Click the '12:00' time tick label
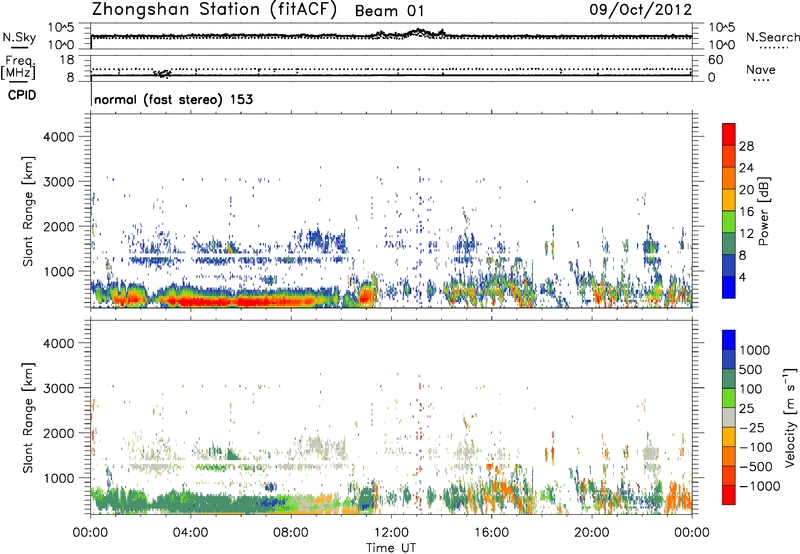The height and width of the screenshot is (554, 800). pos(391,533)
